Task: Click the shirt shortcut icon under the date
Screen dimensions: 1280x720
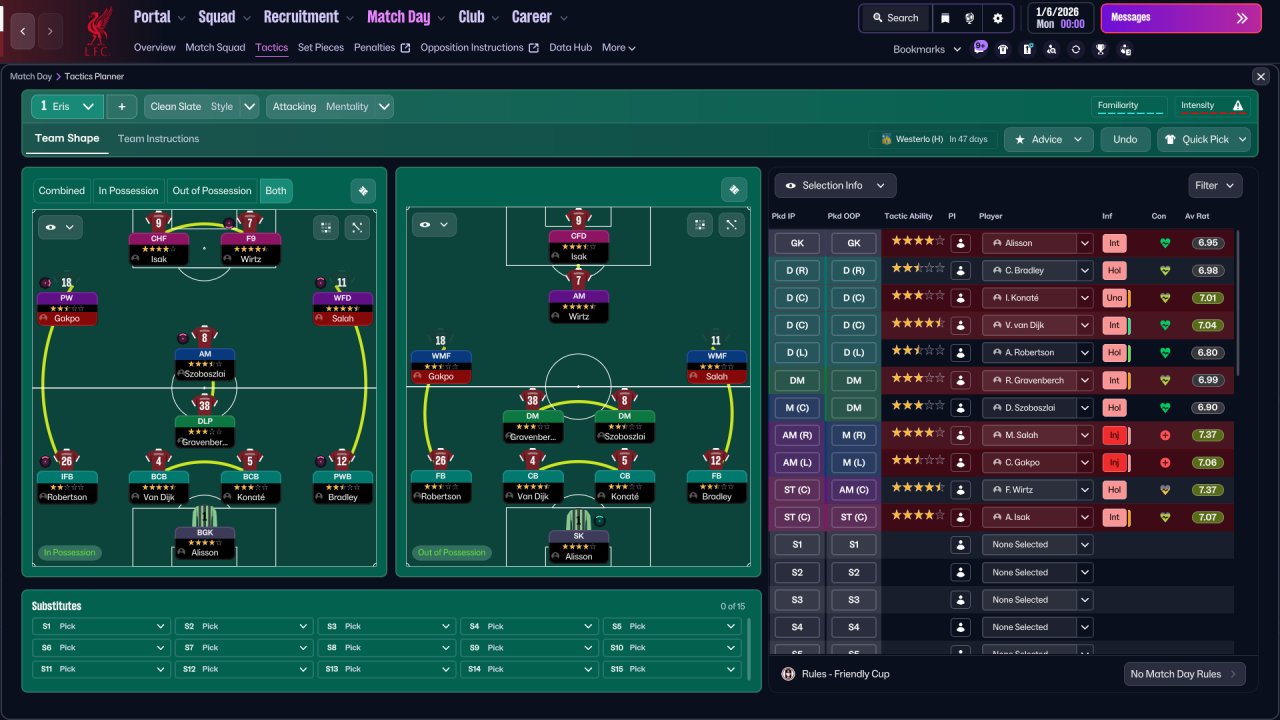Action: (1003, 49)
